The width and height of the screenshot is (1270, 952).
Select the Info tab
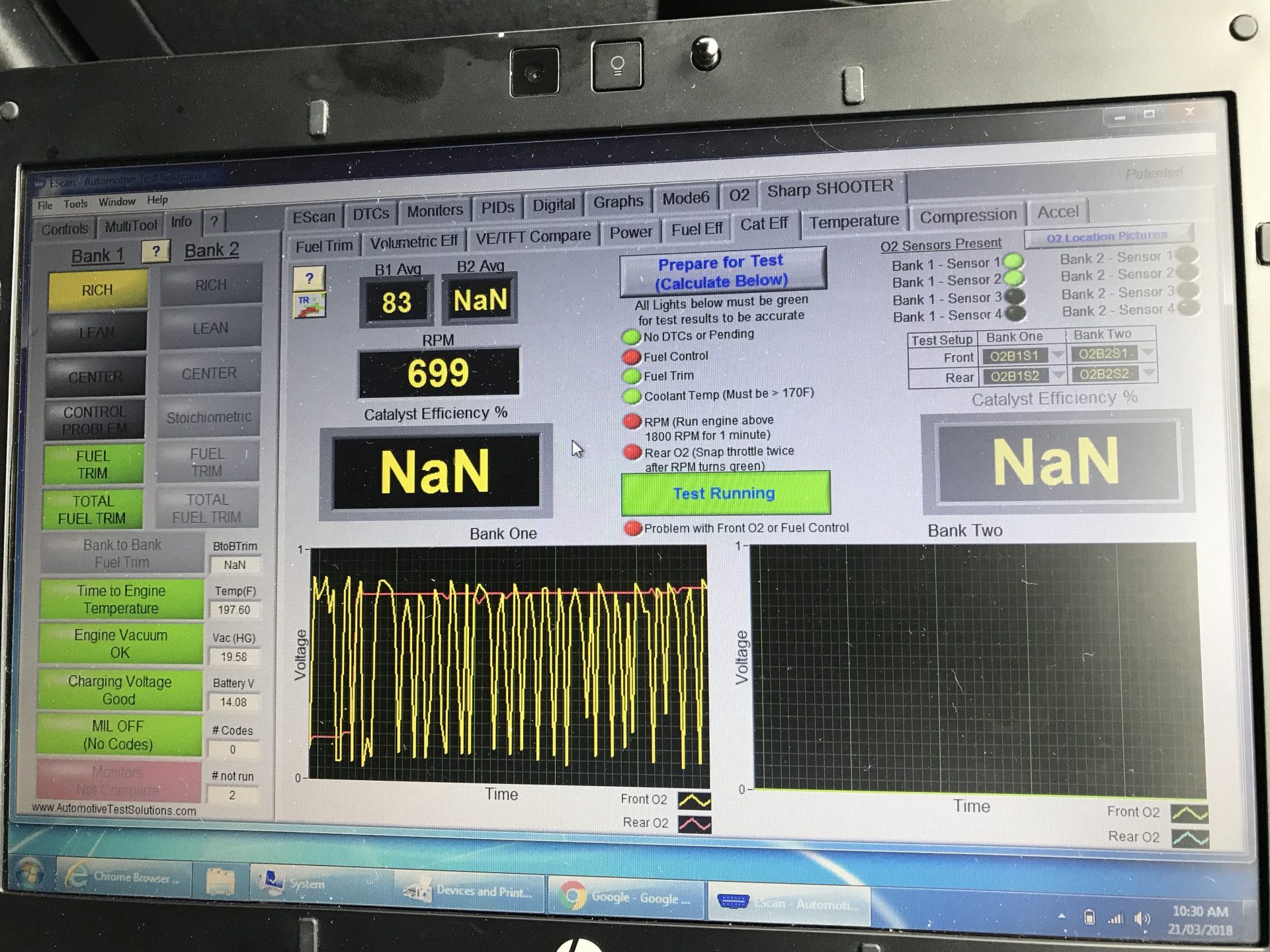181,222
